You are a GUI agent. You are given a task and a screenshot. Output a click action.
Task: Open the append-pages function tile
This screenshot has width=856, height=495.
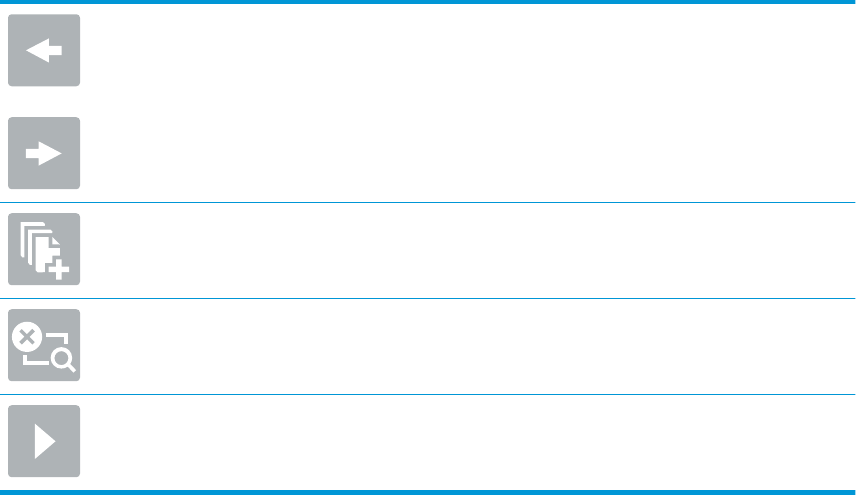tap(44, 249)
